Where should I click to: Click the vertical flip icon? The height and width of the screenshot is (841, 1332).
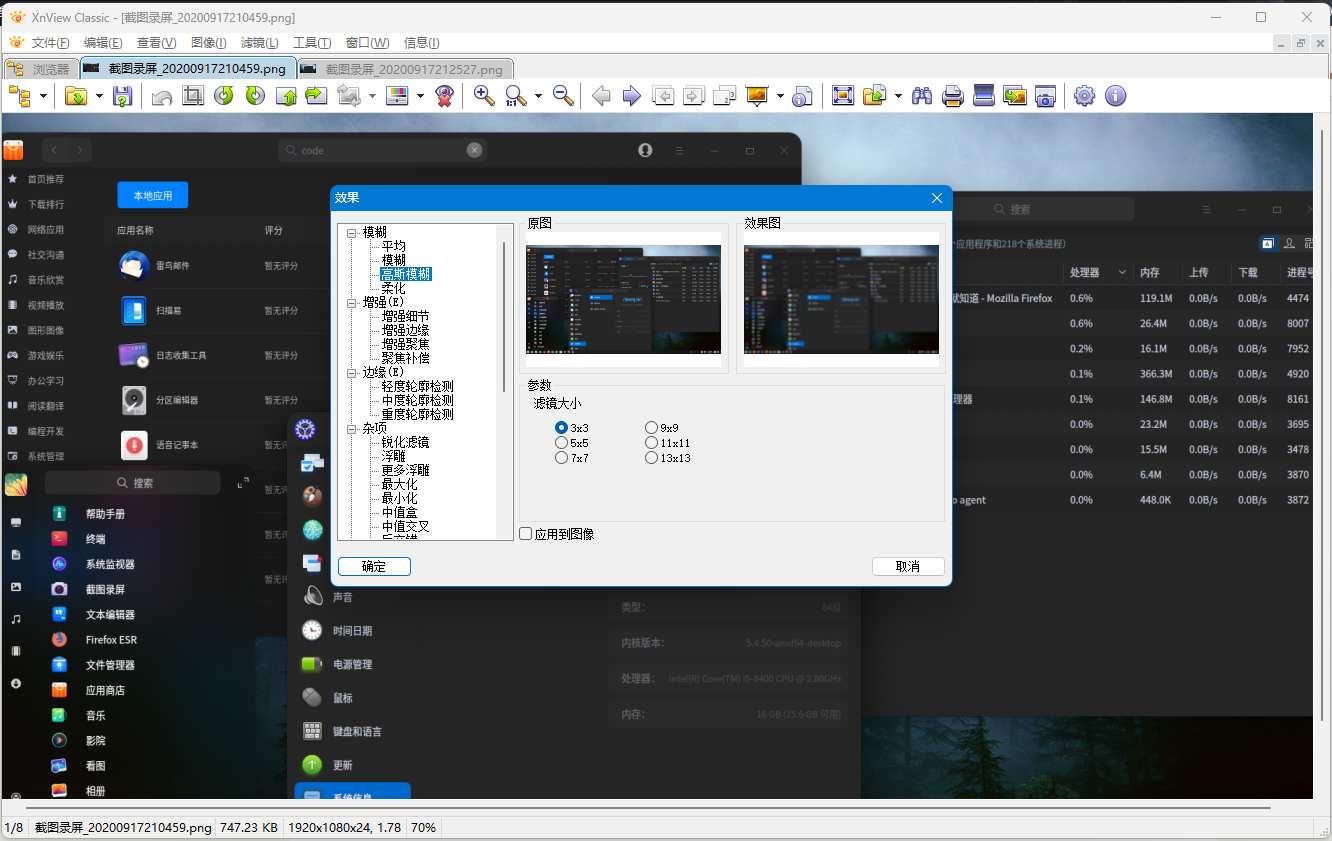286,96
